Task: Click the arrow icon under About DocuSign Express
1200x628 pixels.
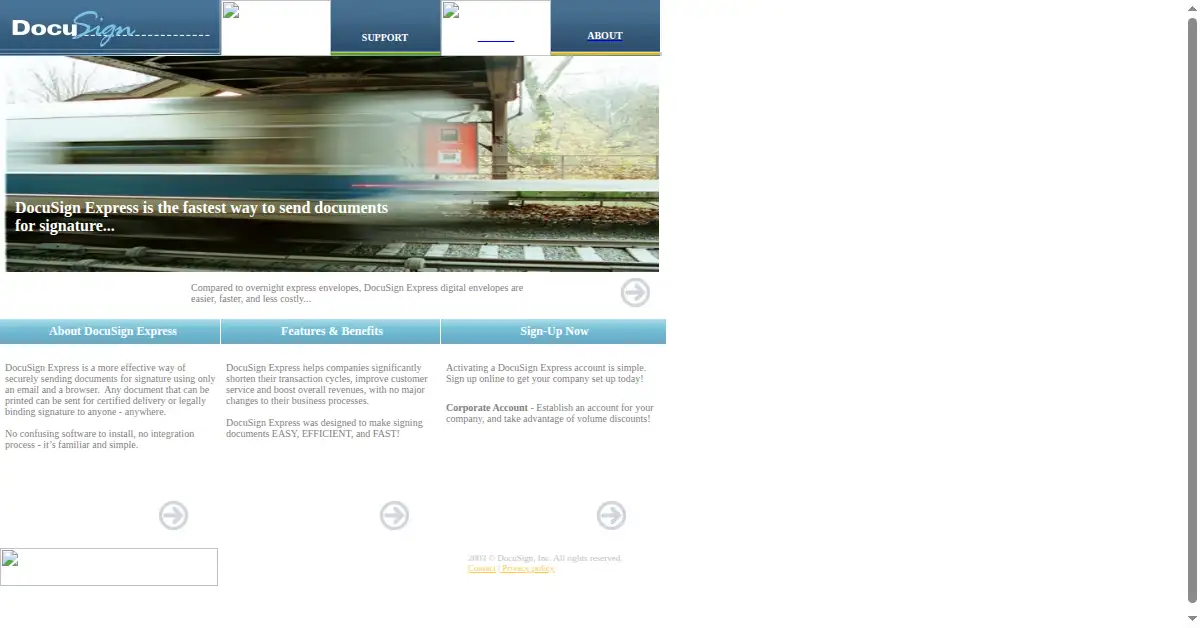Action: (x=173, y=515)
